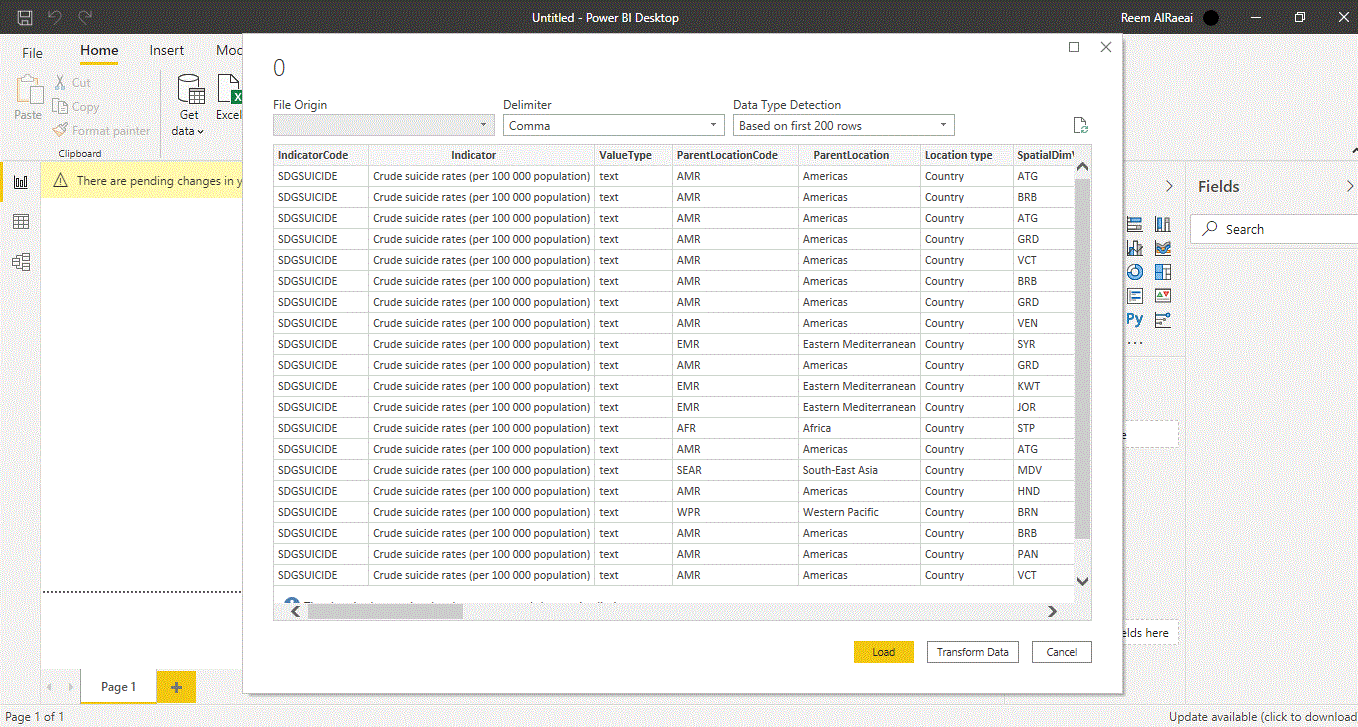Click the IndicatorCode column header
Viewport: 1358px width, 727px height.
321,155
